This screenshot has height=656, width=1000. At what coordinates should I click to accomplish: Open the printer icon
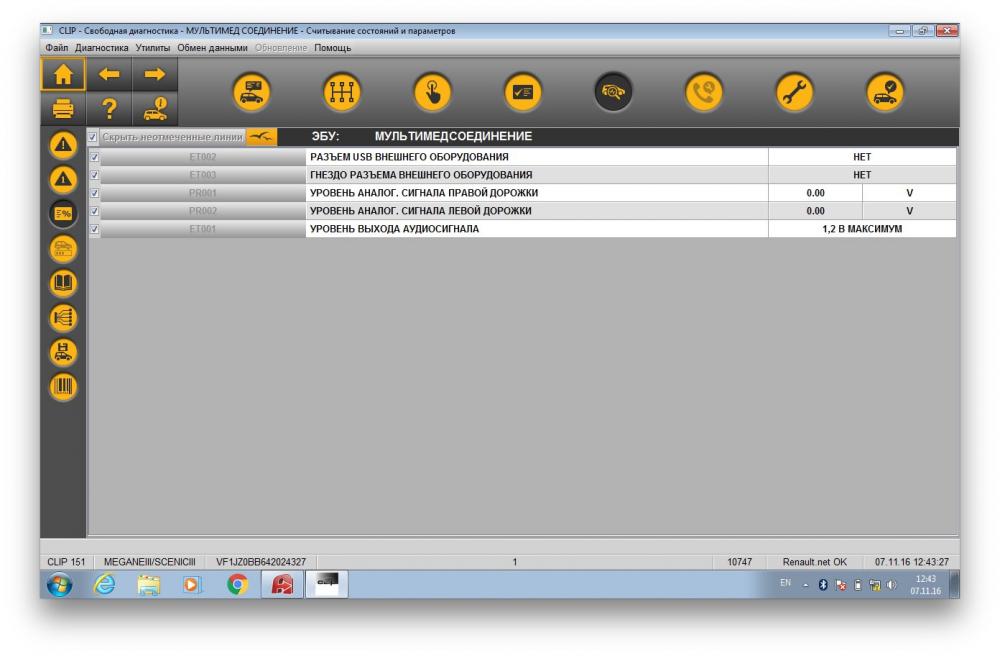[x=63, y=109]
